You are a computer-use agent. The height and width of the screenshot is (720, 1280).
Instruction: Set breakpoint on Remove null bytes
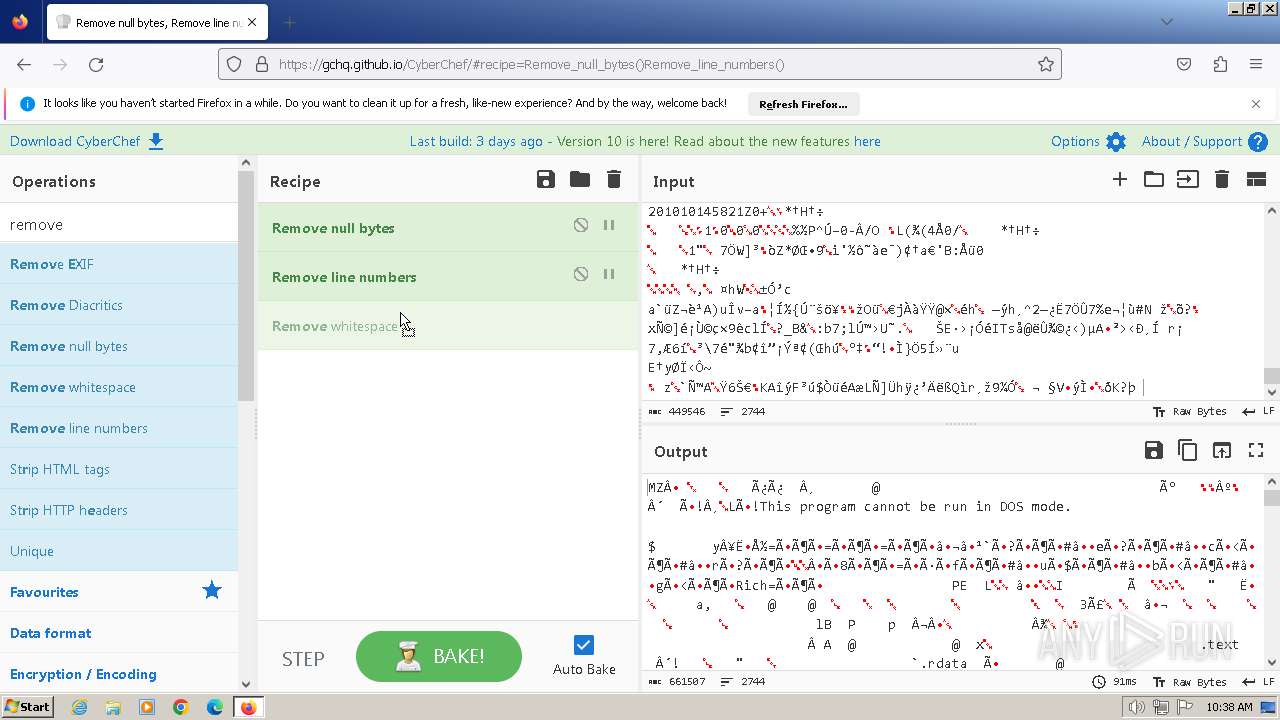[x=609, y=225]
